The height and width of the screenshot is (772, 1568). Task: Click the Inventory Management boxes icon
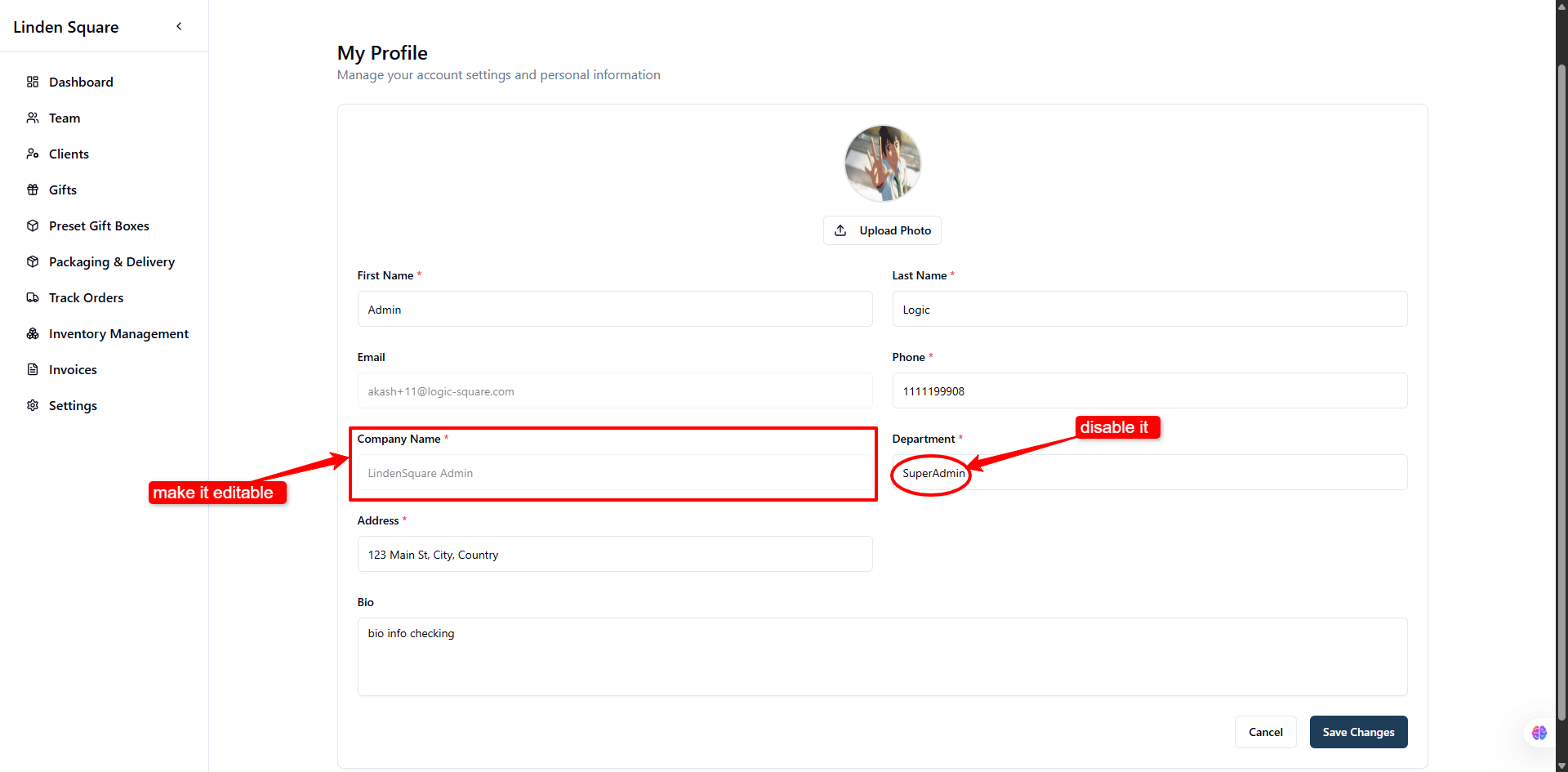click(33, 333)
